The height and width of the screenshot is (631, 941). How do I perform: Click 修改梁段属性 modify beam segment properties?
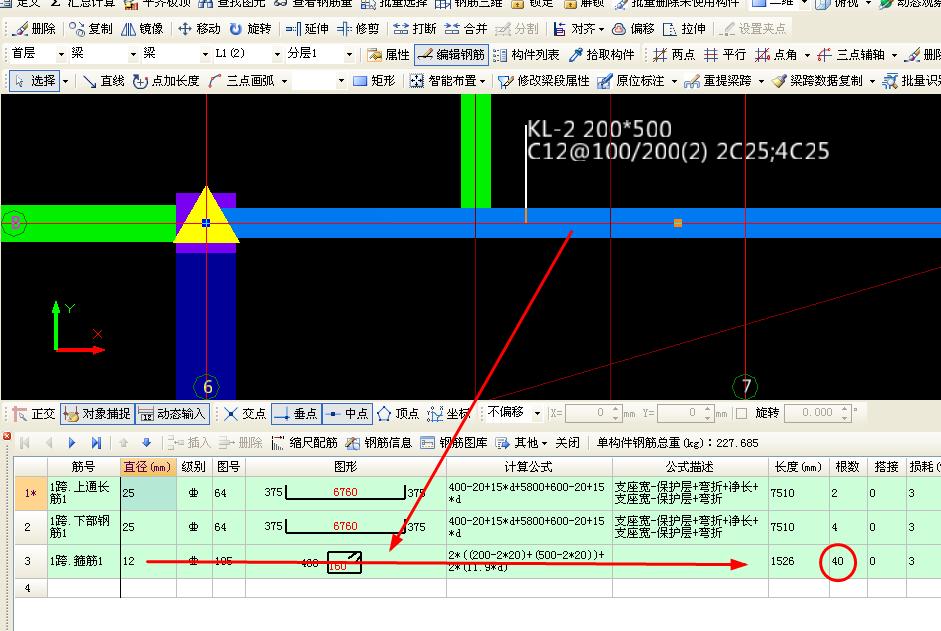coord(544,80)
